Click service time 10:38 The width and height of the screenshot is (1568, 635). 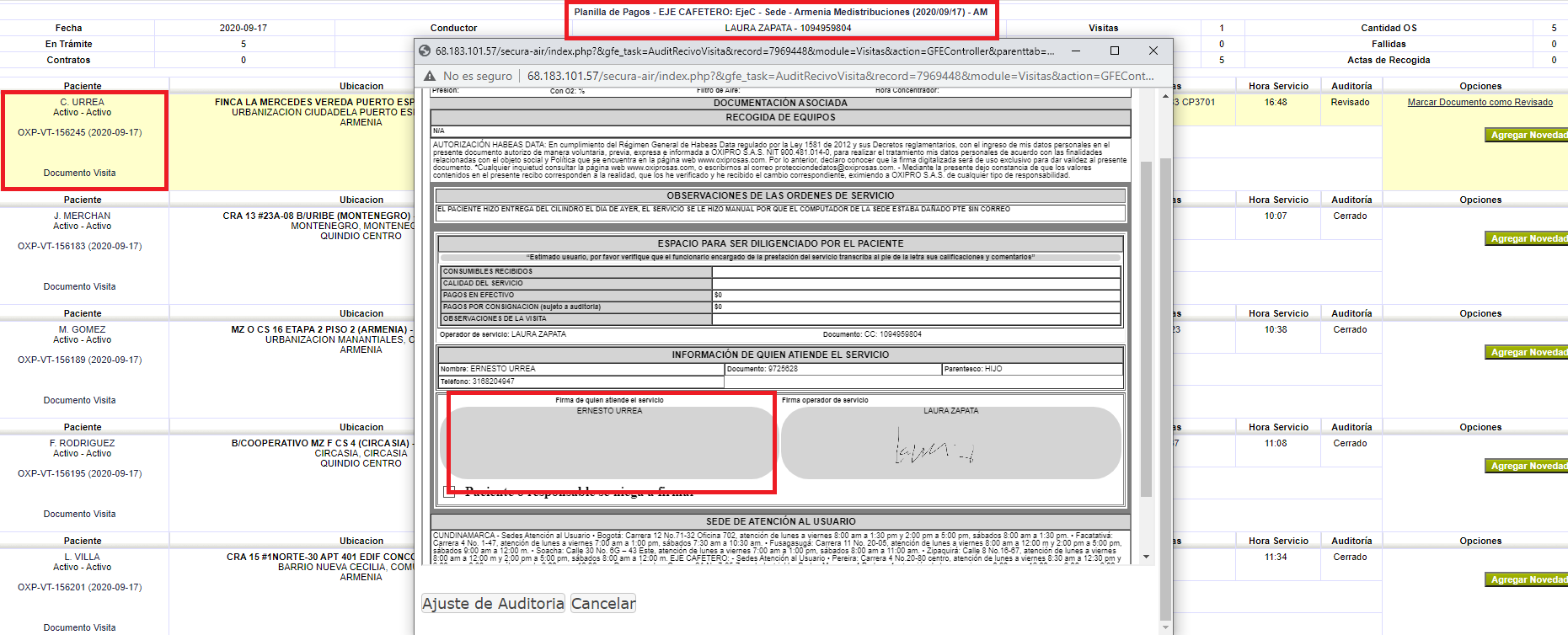pyautogui.click(x=1276, y=329)
